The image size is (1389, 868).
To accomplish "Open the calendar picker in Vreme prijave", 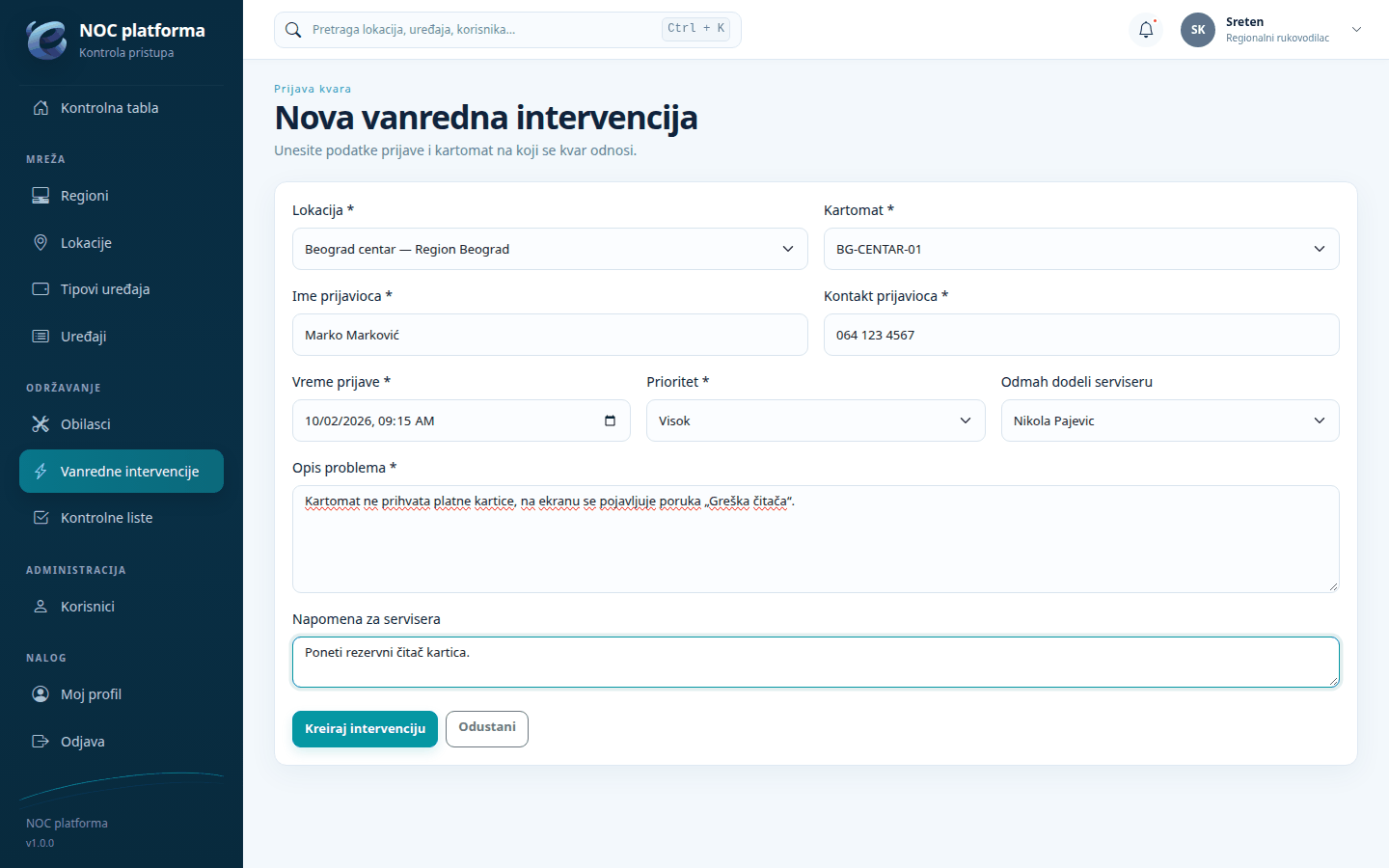I will tap(610, 420).
